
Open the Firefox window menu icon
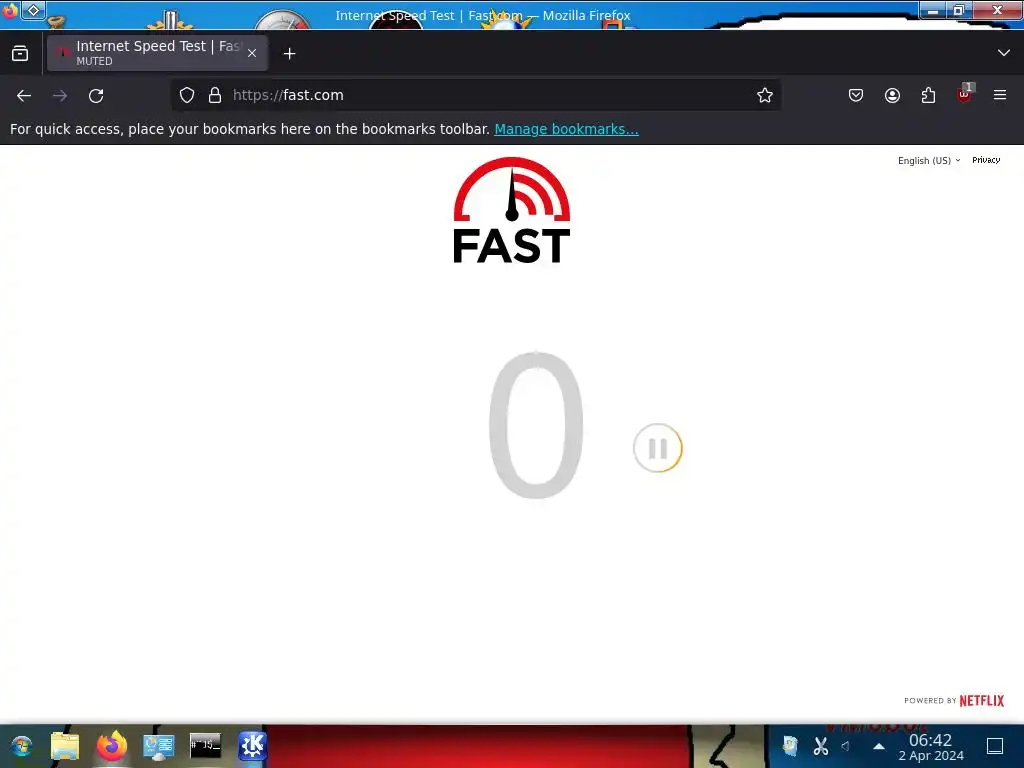click(10, 10)
